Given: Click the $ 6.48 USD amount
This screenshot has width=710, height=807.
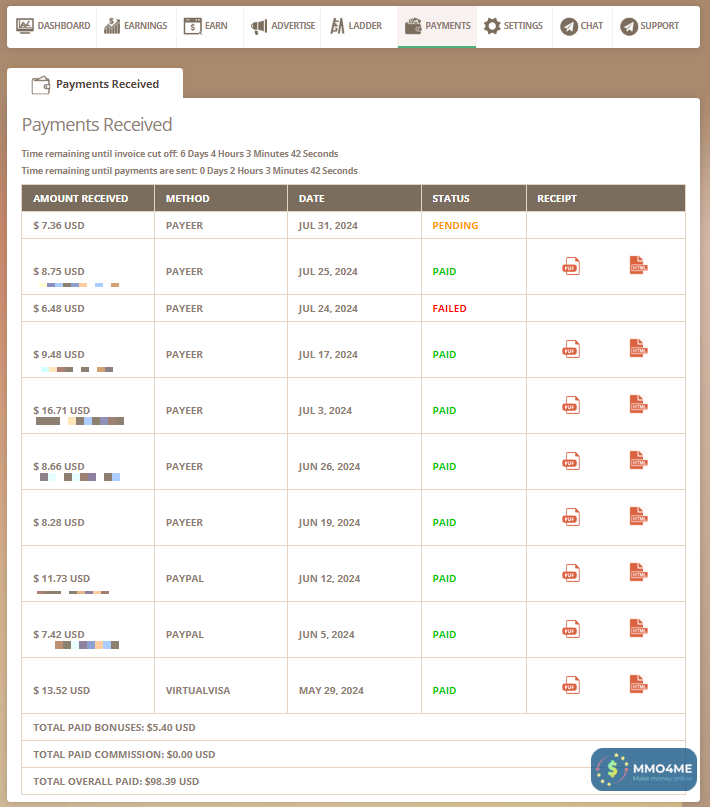Looking at the screenshot, I should [59, 308].
